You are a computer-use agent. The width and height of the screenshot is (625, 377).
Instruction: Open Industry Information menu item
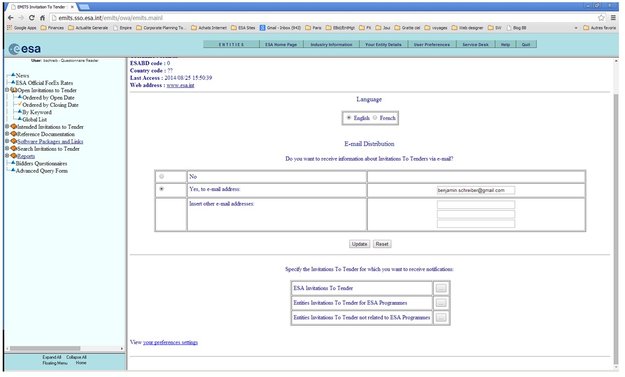331,44
